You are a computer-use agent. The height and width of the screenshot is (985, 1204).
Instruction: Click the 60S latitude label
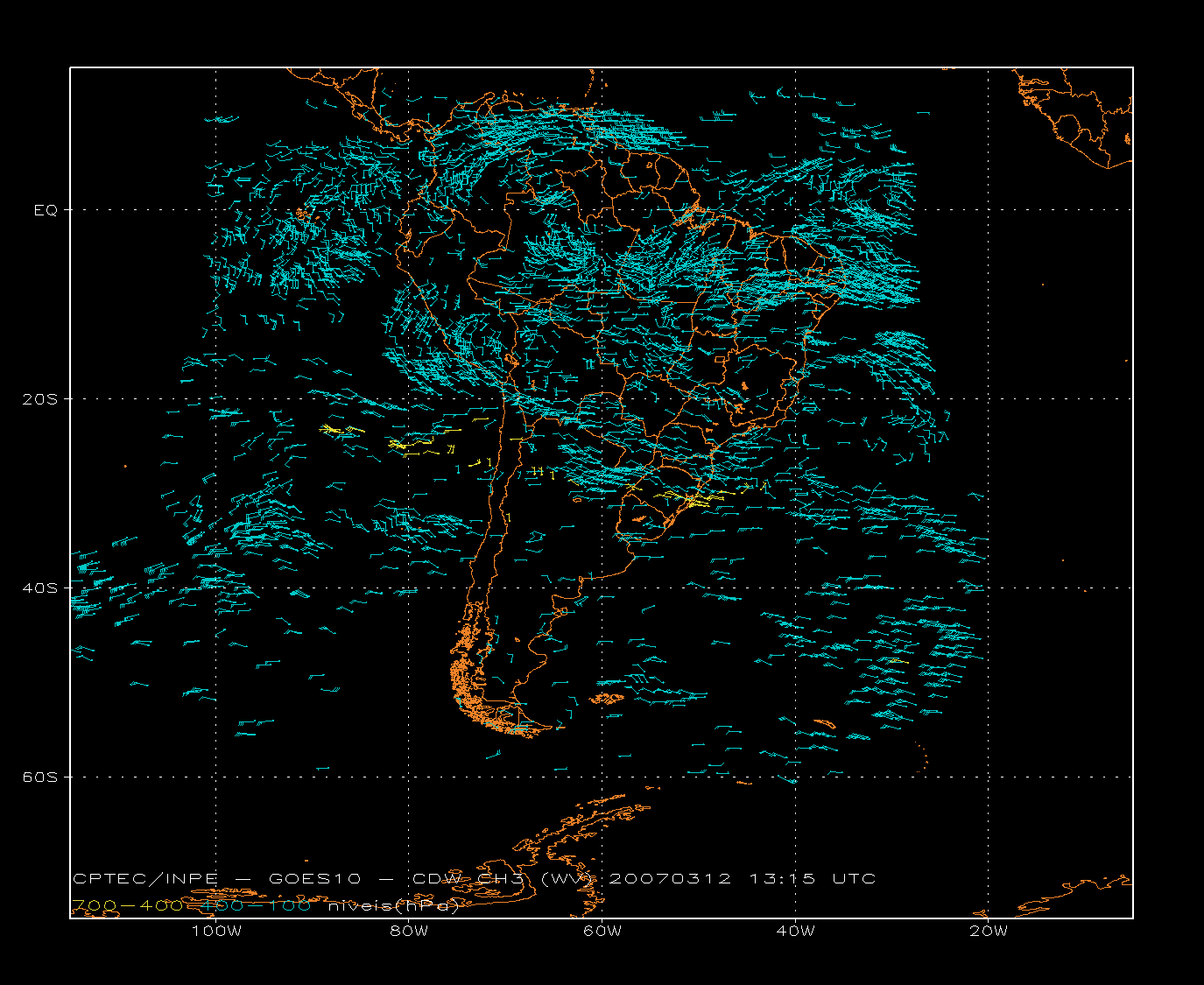click(x=40, y=777)
